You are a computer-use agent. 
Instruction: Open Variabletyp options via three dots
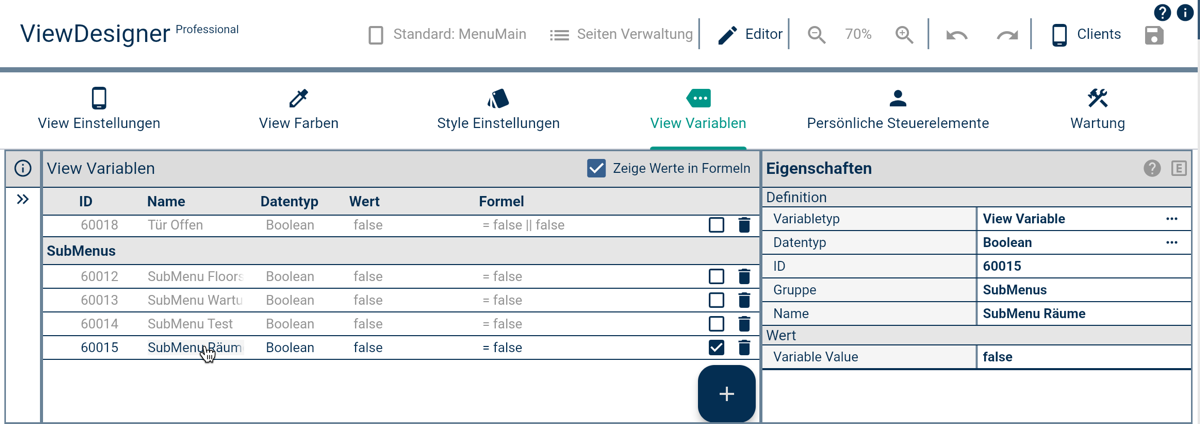(1171, 219)
